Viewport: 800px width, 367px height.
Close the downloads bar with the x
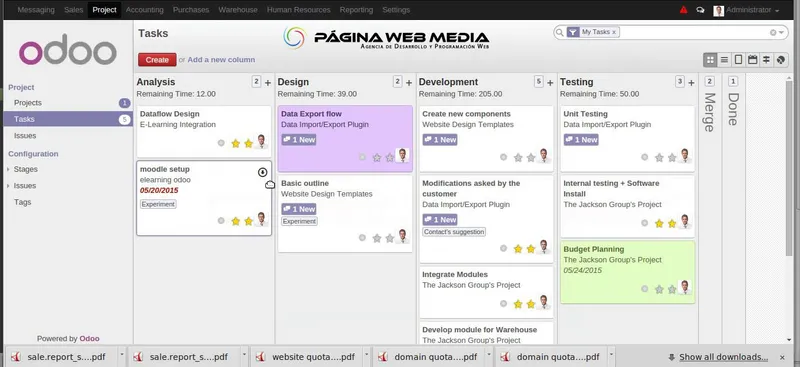coord(782,357)
